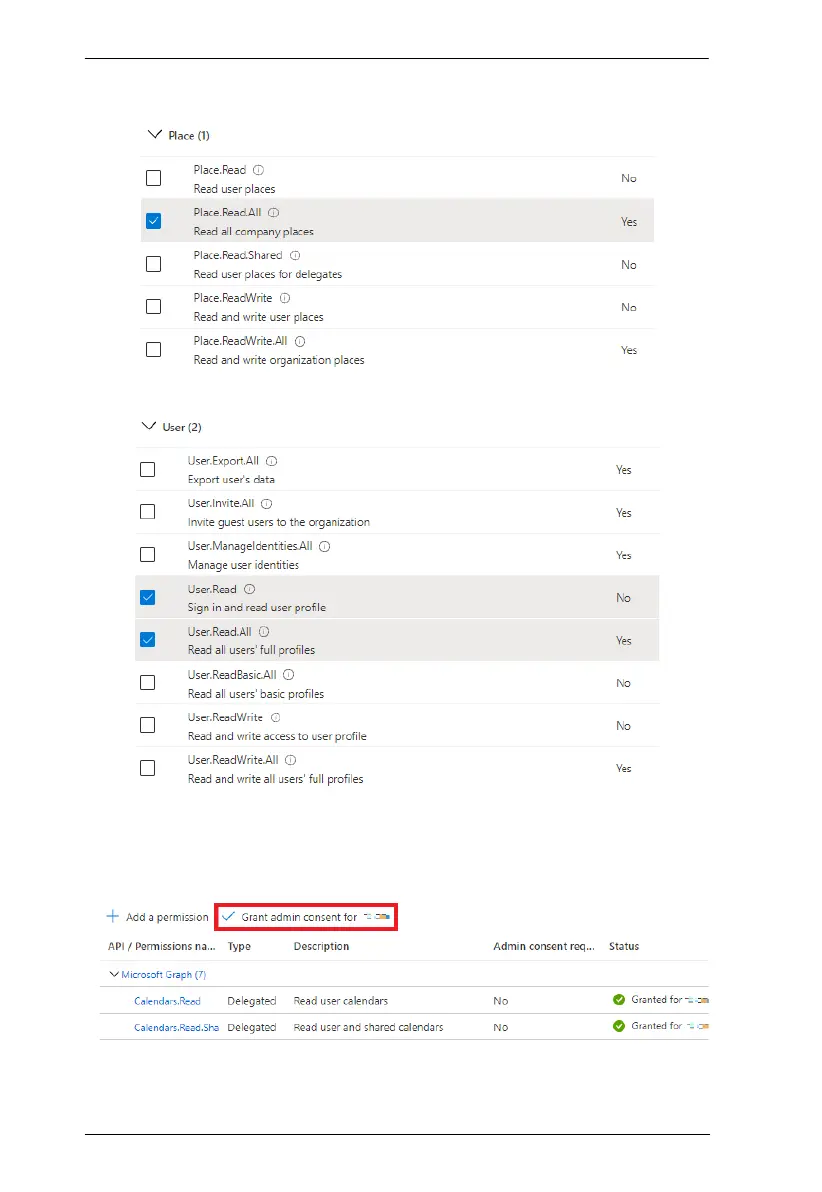Screen dimensions: 822x1192
Task: Click info icon beside User.ReadBasic.All
Action: 289,675
